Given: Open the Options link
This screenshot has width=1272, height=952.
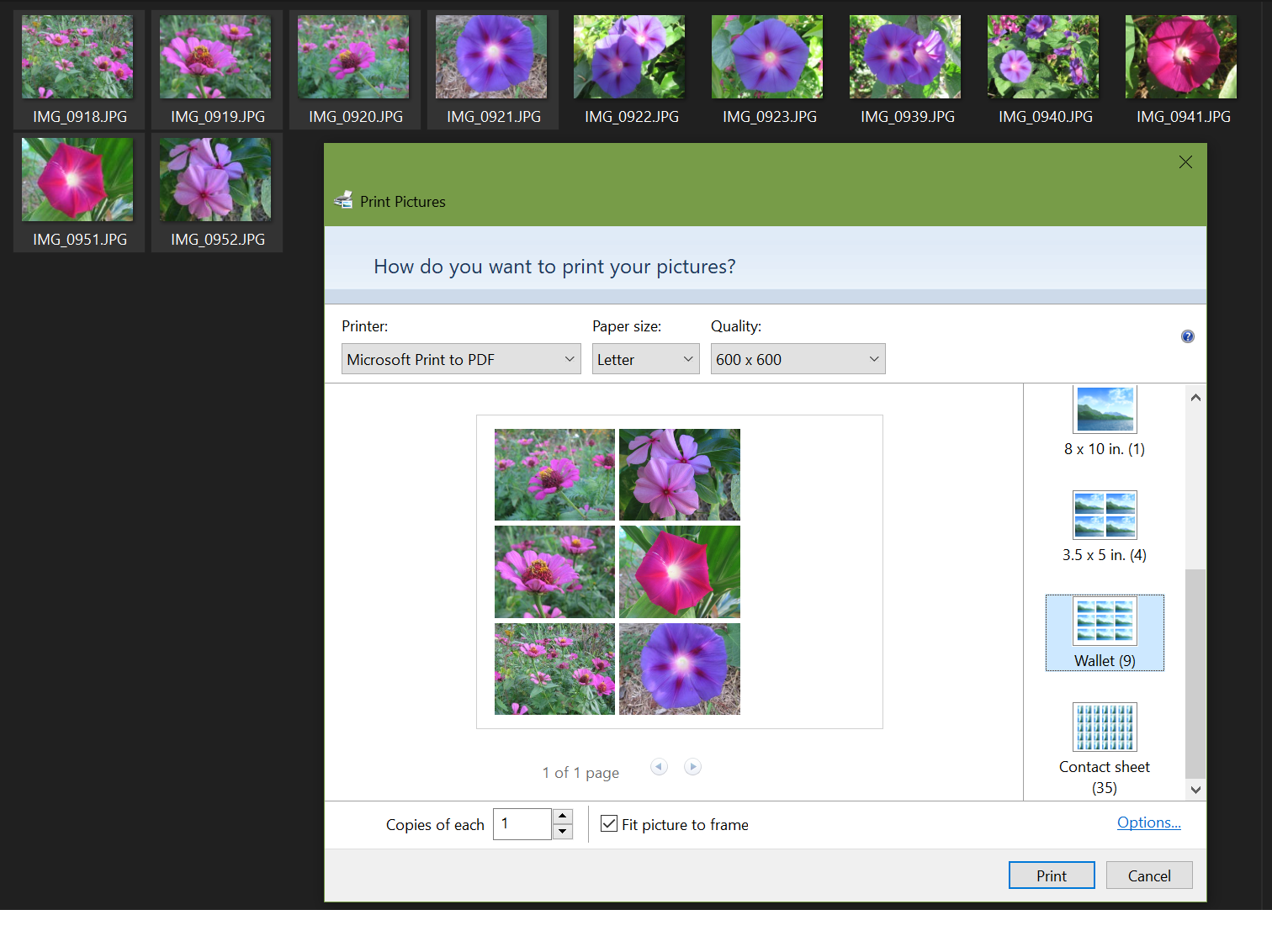Looking at the screenshot, I should [1149, 822].
